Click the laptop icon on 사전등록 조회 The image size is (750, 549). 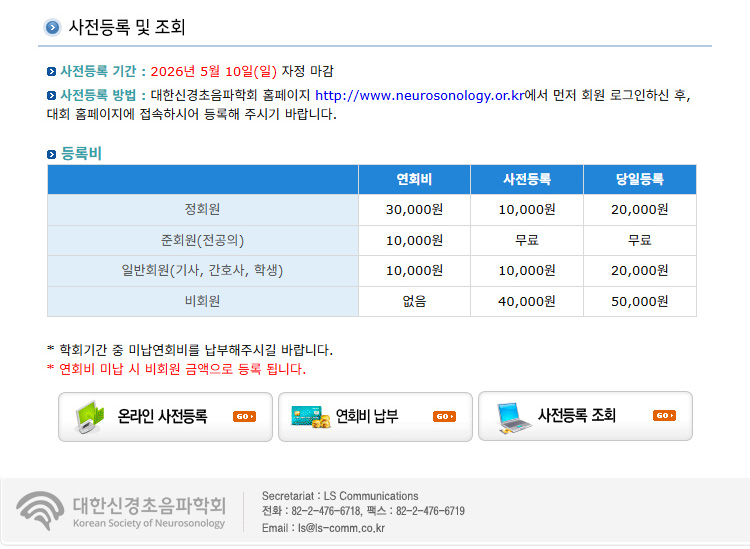(x=515, y=416)
